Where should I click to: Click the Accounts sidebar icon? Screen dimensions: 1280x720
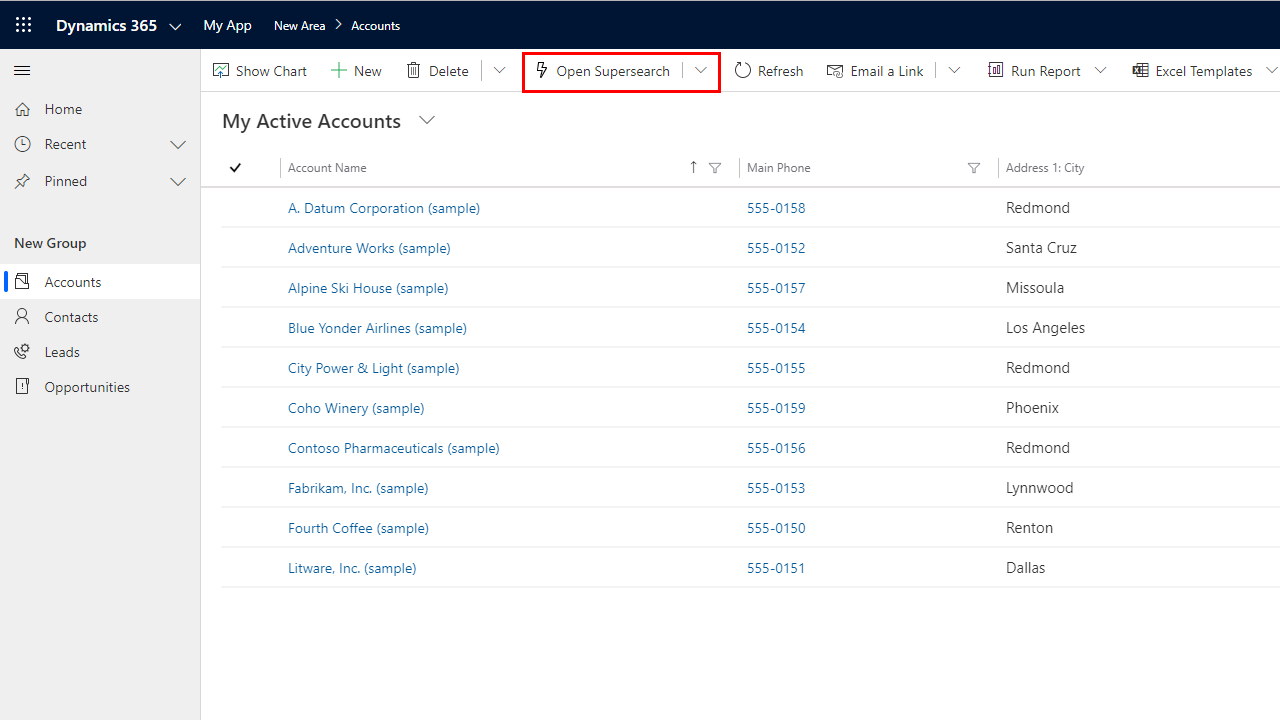point(22,282)
